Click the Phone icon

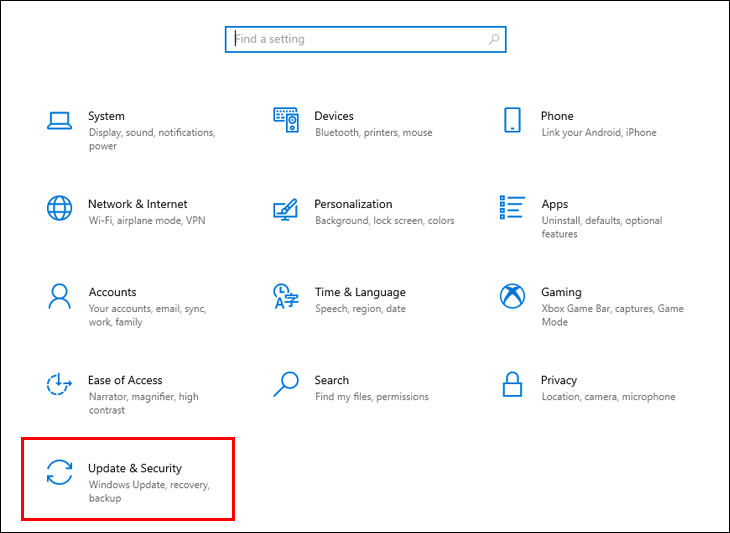click(512, 120)
